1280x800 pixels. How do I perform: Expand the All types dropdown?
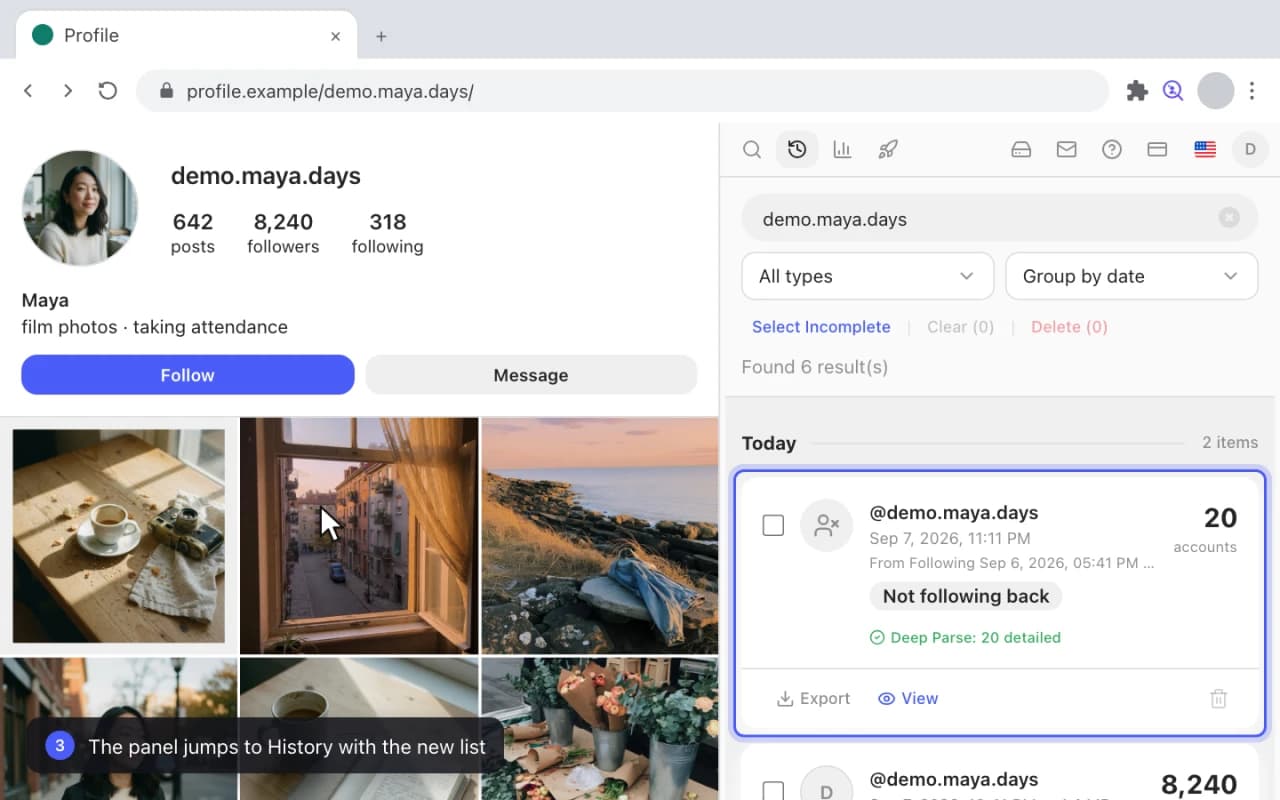867,276
